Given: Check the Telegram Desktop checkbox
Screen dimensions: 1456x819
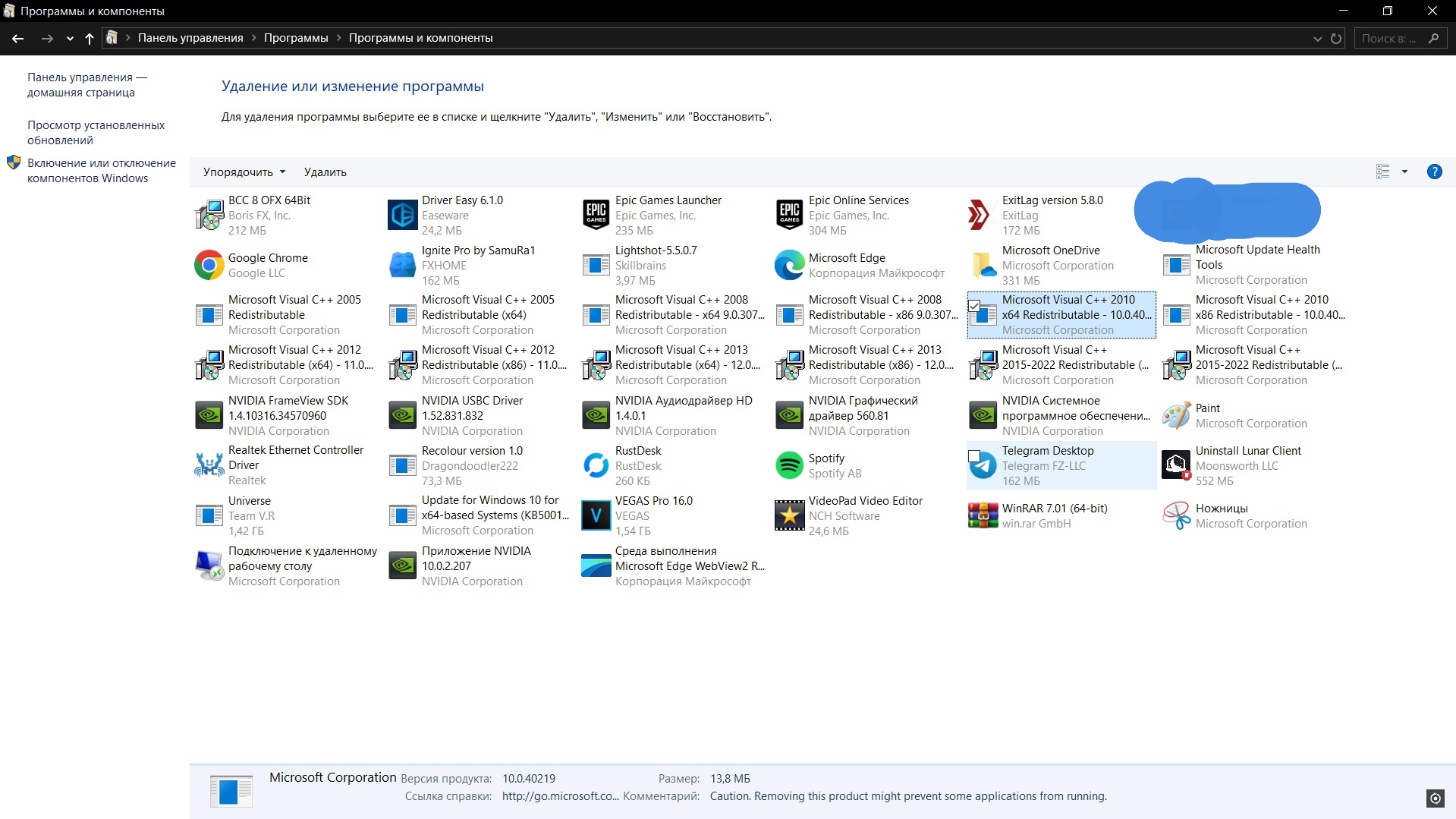Looking at the screenshot, I should 974,455.
